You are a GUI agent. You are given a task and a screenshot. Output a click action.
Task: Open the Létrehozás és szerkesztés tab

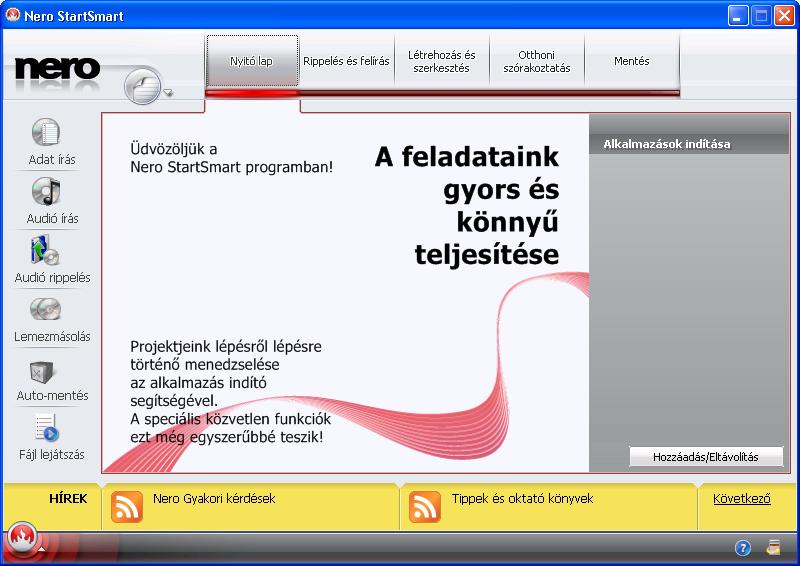[x=441, y=61]
